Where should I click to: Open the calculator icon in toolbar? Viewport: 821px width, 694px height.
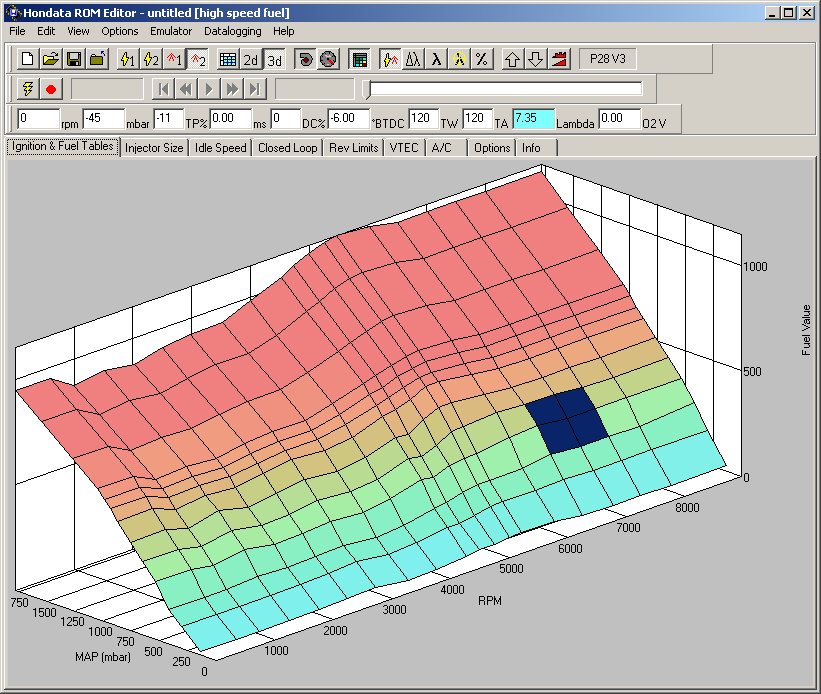click(x=359, y=59)
